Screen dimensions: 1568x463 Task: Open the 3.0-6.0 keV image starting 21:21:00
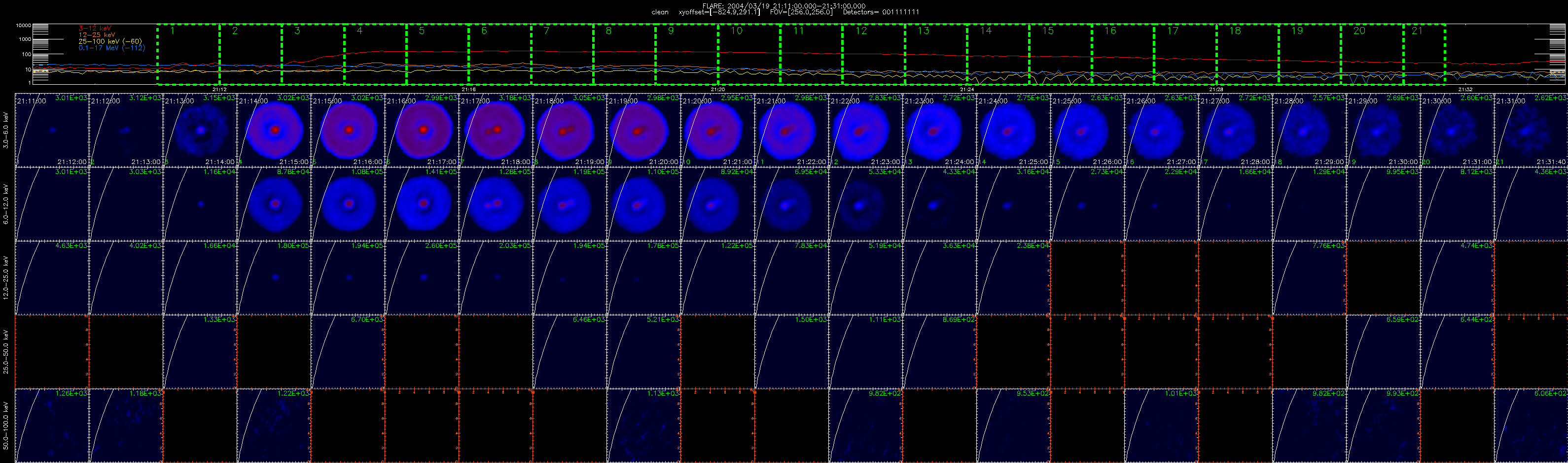click(792, 130)
